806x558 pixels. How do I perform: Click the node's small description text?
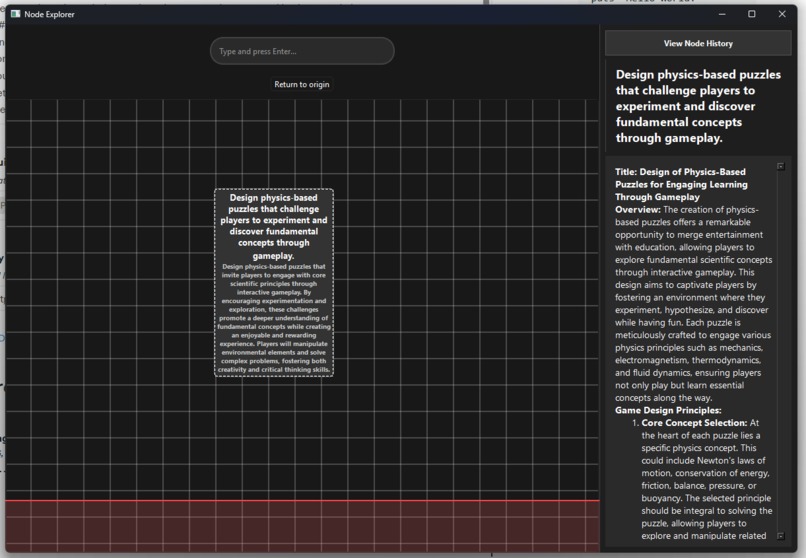(x=274, y=318)
